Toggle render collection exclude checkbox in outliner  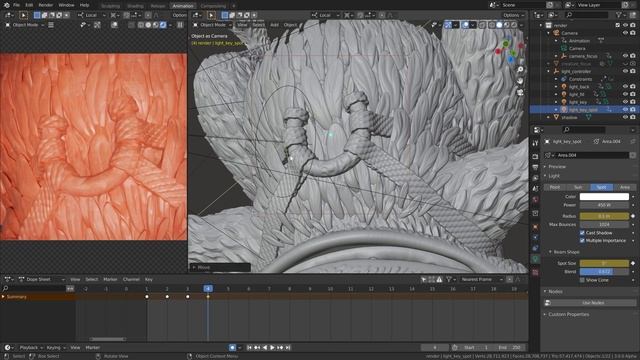[618, 25]
